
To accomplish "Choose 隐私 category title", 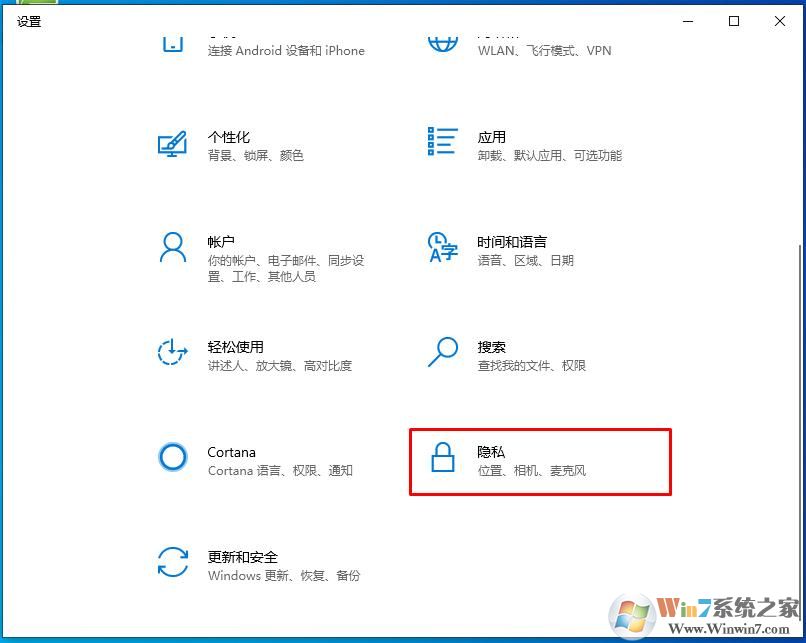I will click(x=491, y=452).
